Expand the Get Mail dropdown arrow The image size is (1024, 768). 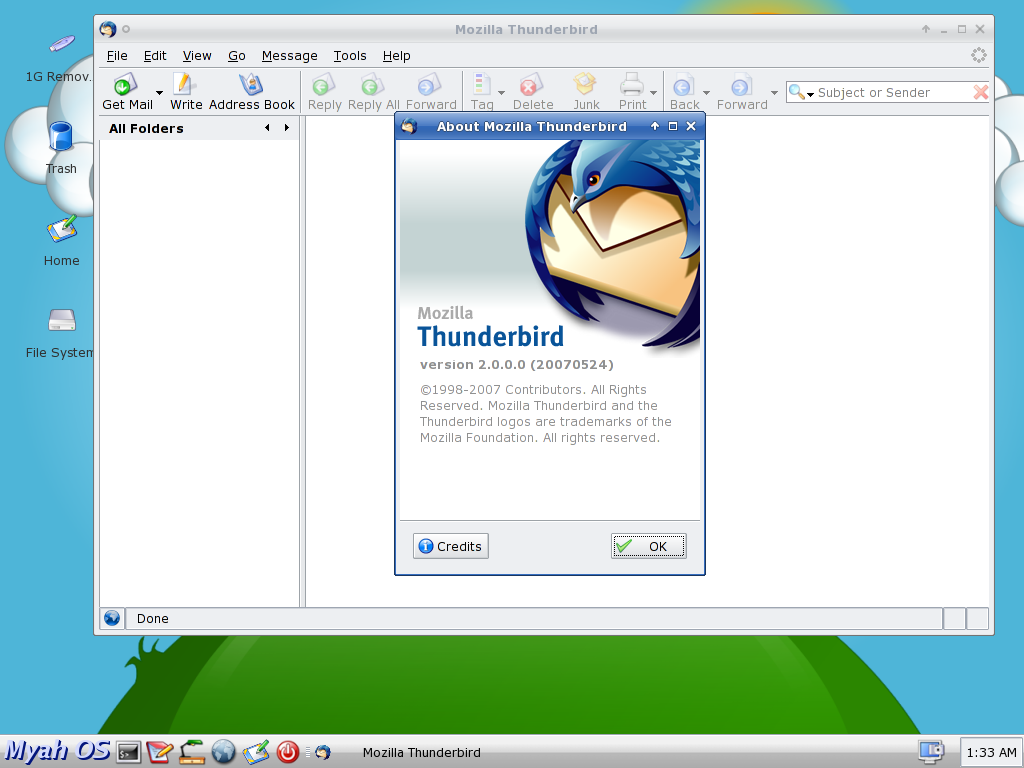pyautogui.click(x=159, y=93)
